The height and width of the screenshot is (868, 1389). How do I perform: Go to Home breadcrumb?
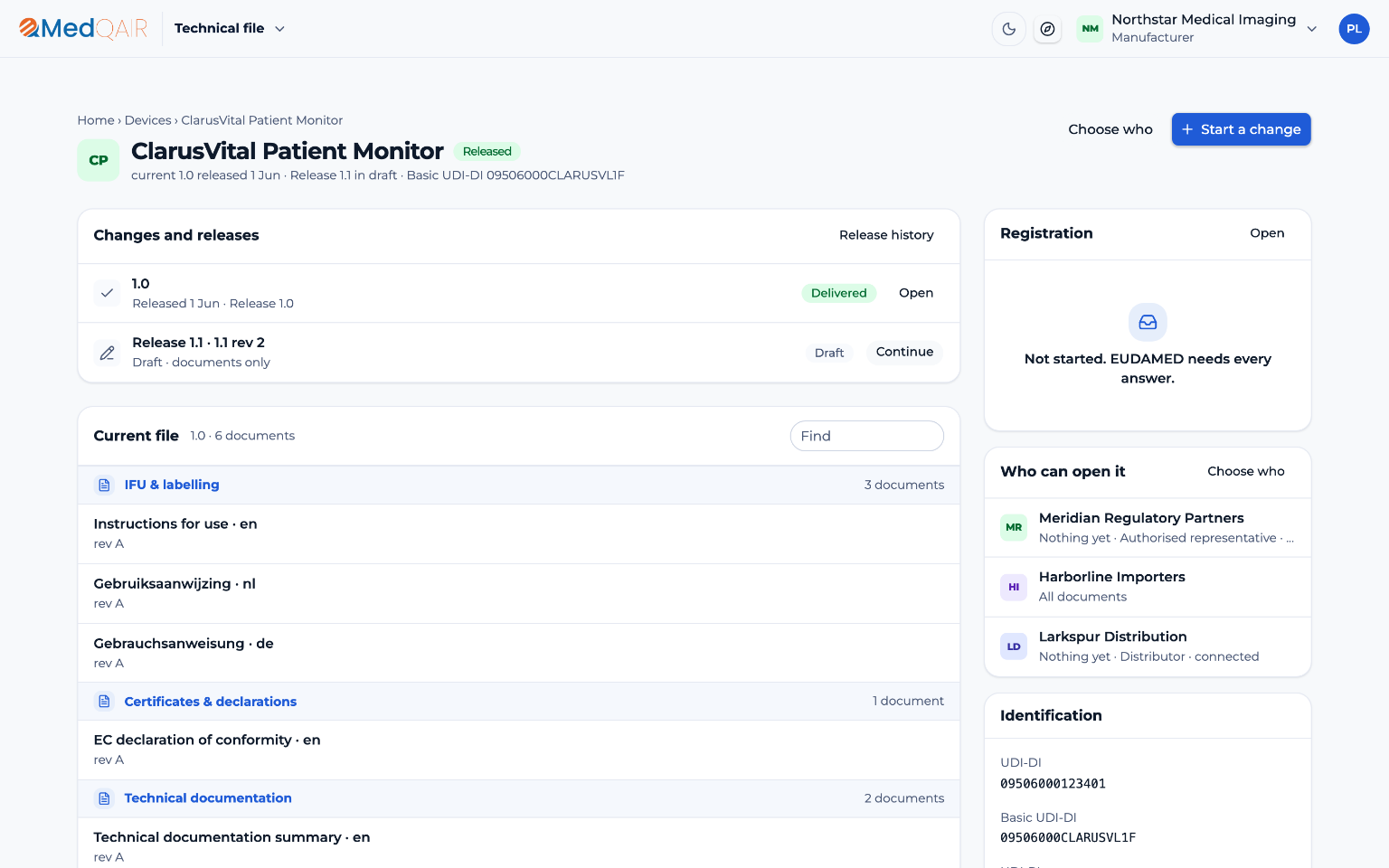[96, 120]
